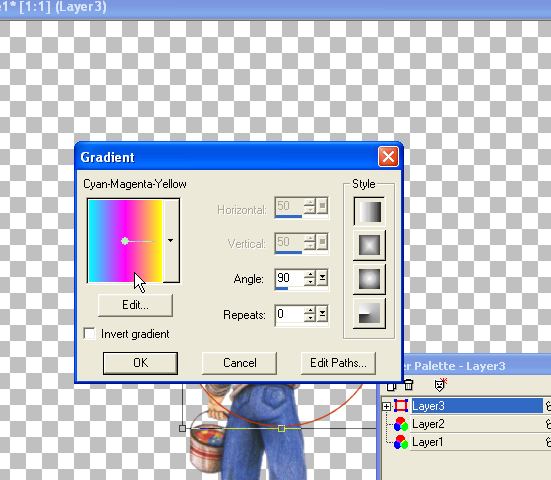The height and width of the screenshot is (480, 551).
Task: Select the linear gradient style icon
Action: click(x=369, y=211)
